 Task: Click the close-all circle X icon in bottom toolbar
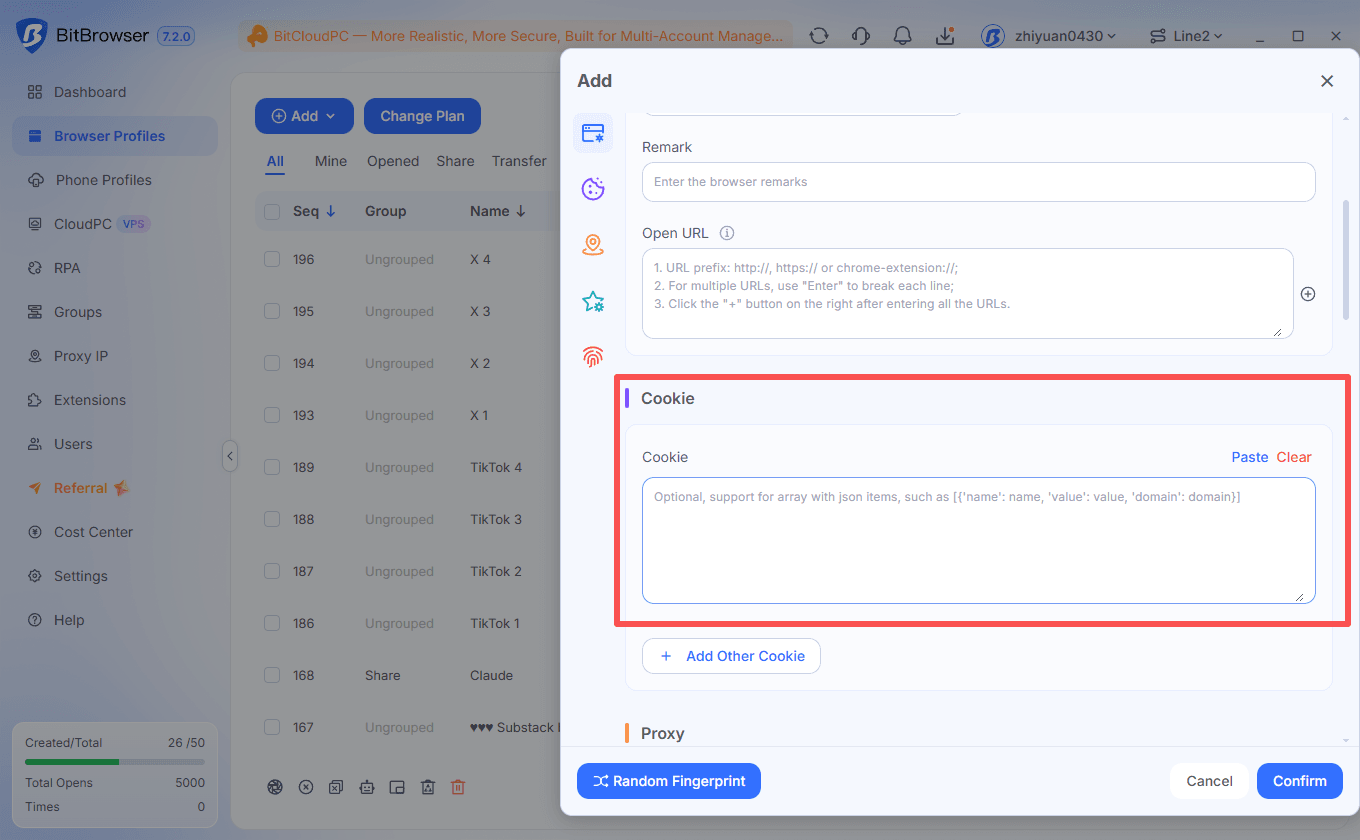pos(306,787)
